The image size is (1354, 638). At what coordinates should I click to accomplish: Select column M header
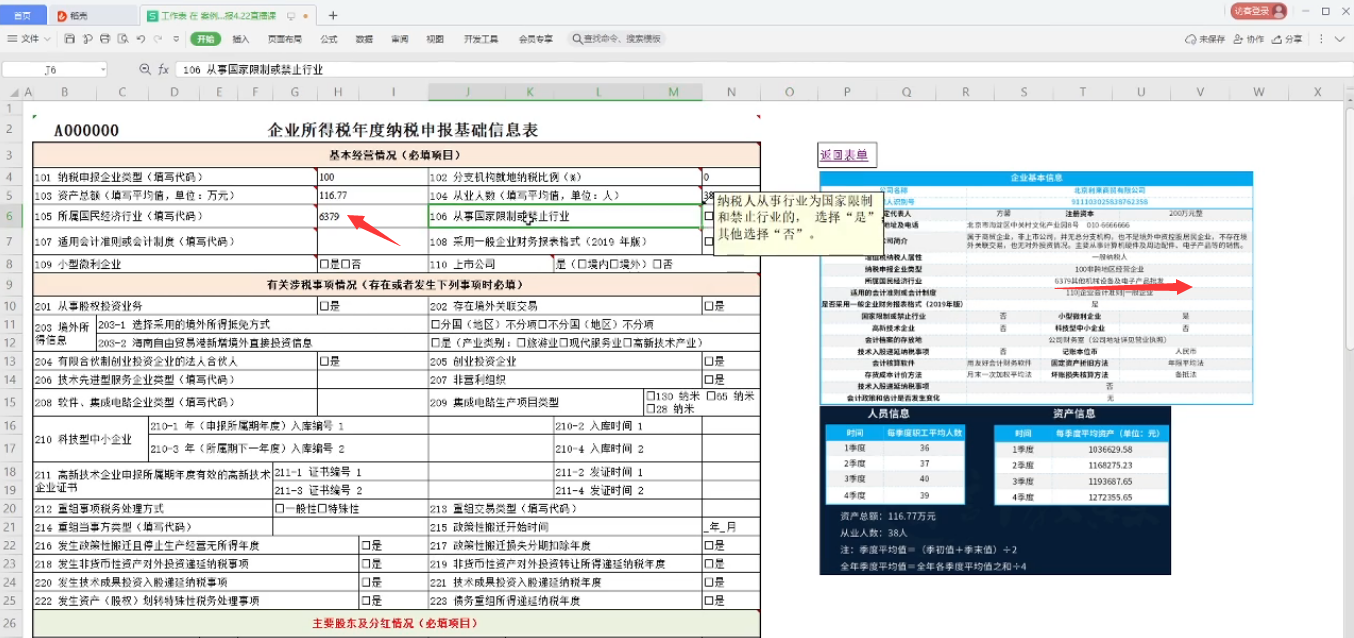(673, 92)
